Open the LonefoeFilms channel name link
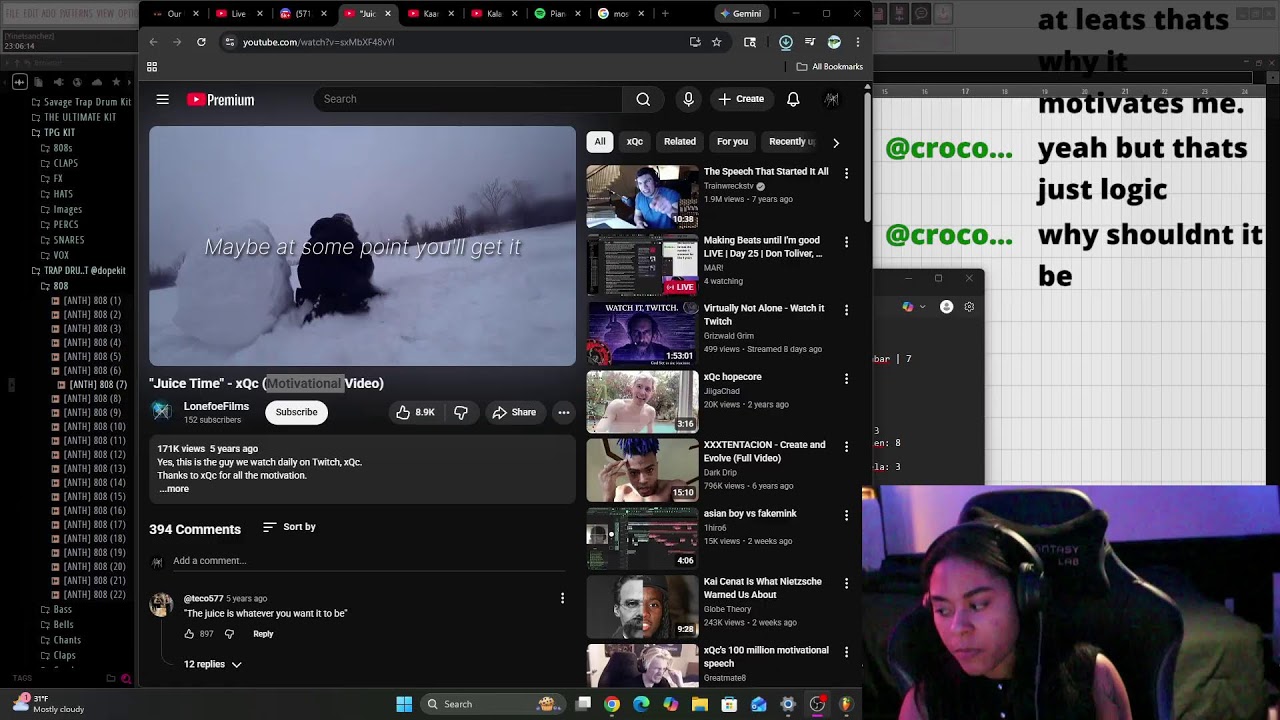This screenshot has height=720, width=1280. (x=216, y=407)
